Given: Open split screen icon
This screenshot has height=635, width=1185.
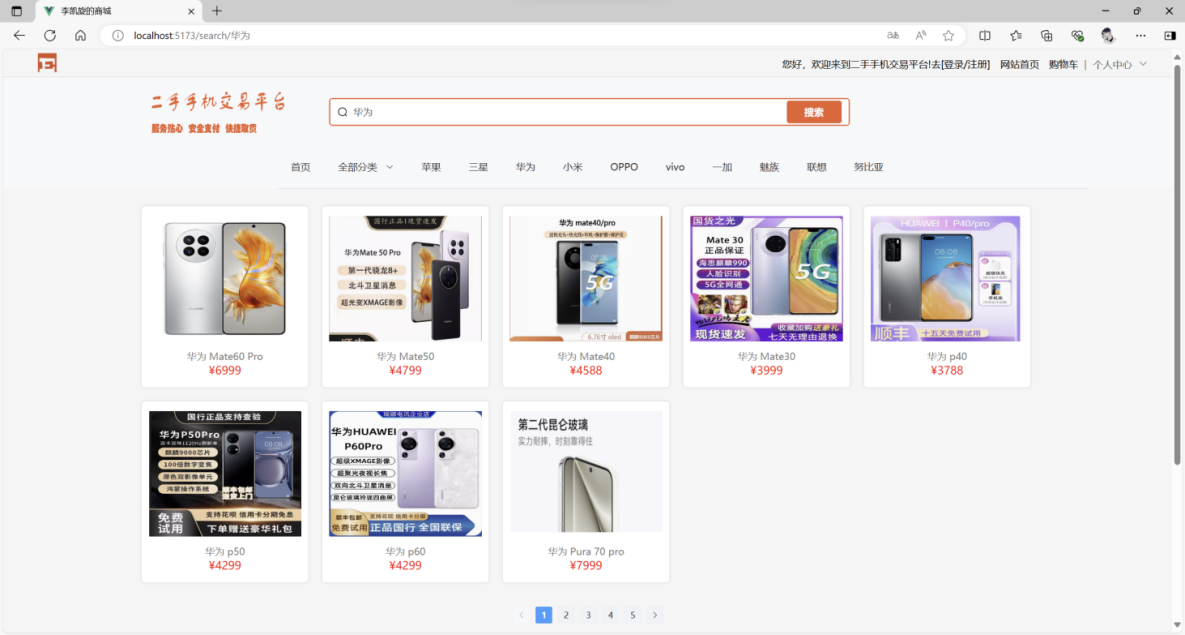Looking at the screenshot, I should coord(985,36).
